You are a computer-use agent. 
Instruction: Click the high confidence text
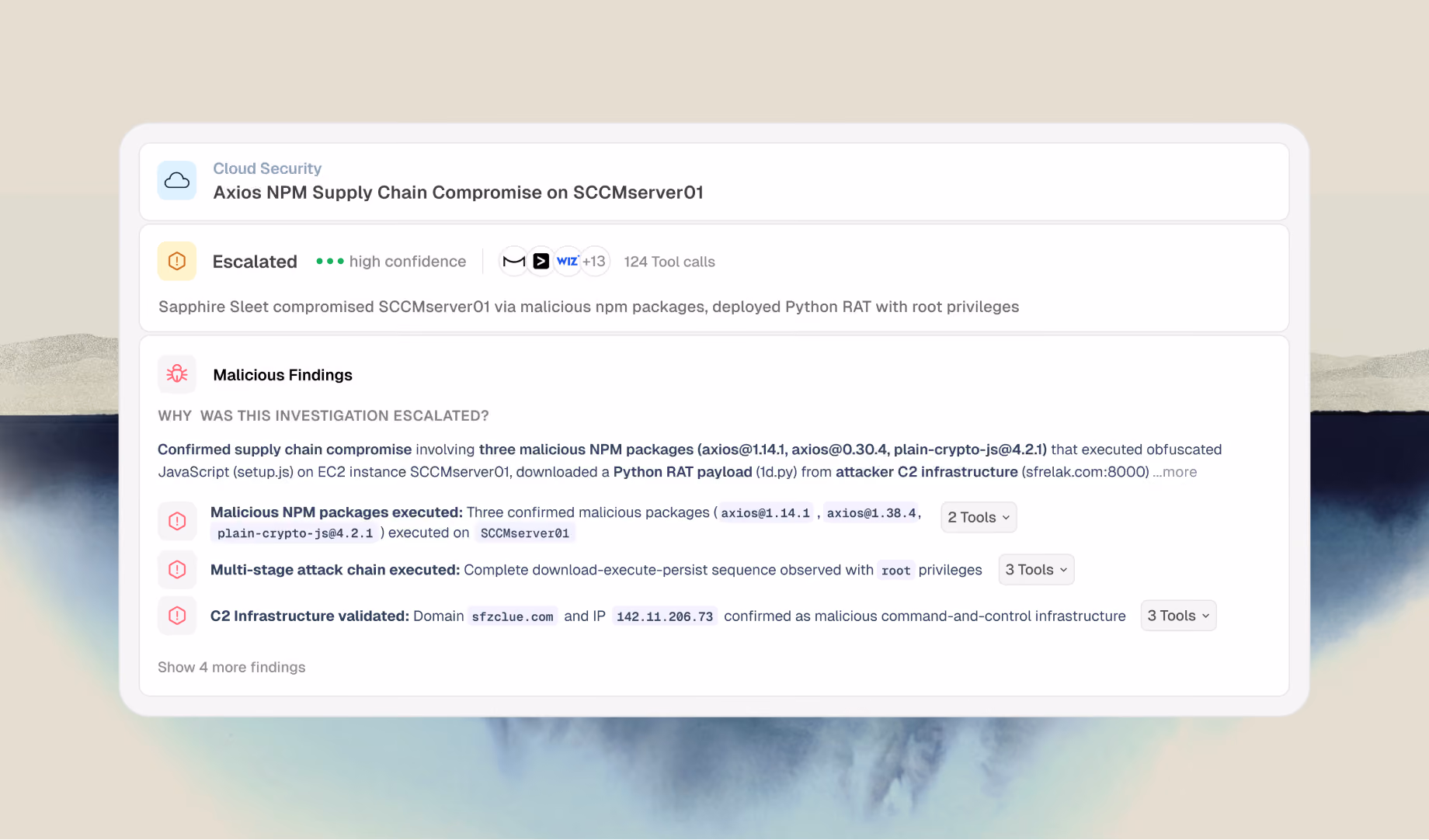[408, 262]
